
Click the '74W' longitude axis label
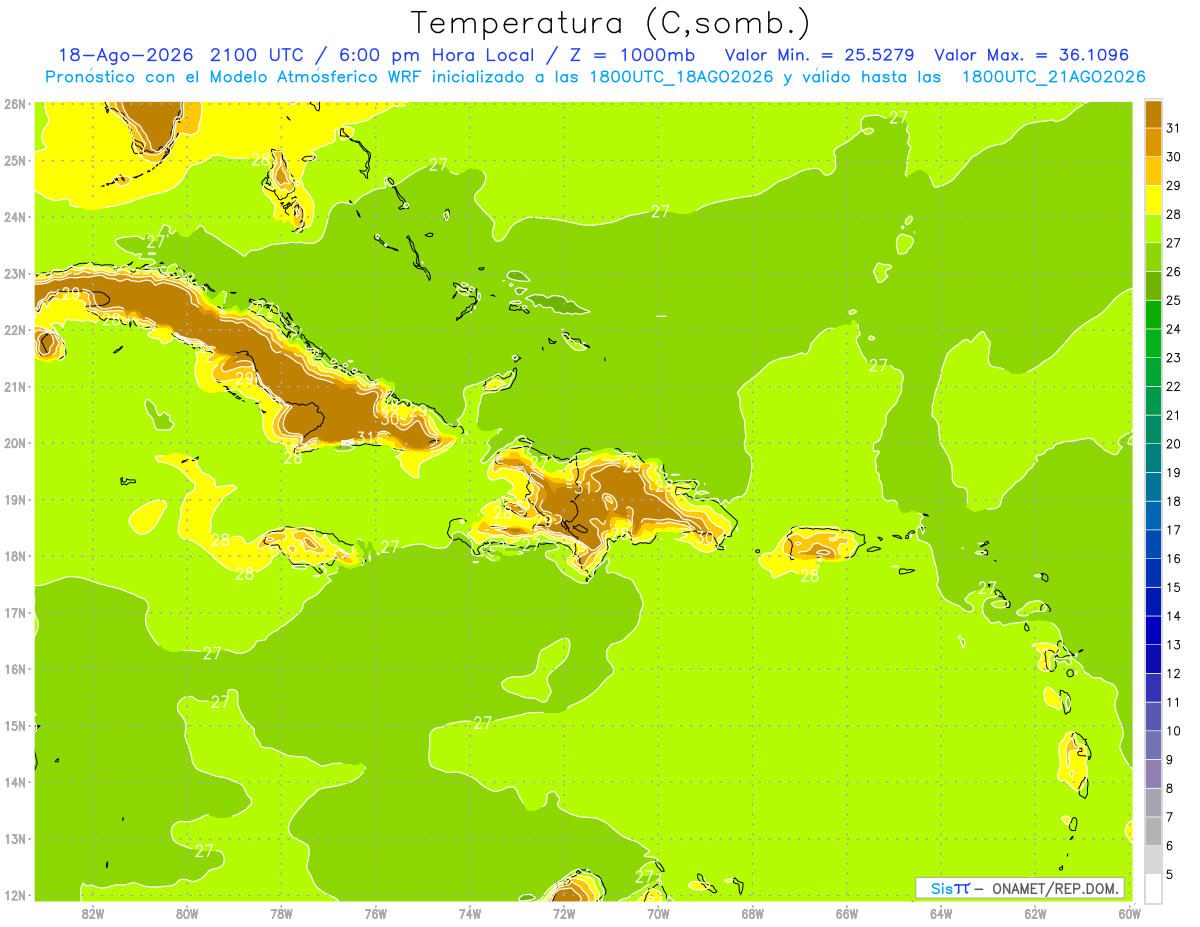470,914
